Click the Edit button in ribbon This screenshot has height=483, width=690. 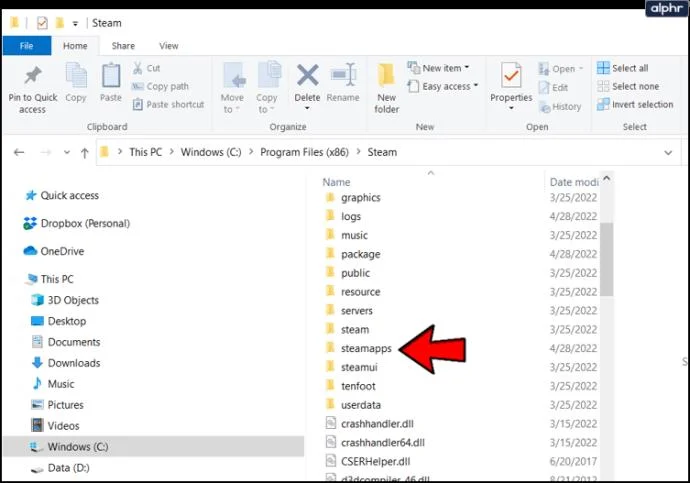click(554, 88)
